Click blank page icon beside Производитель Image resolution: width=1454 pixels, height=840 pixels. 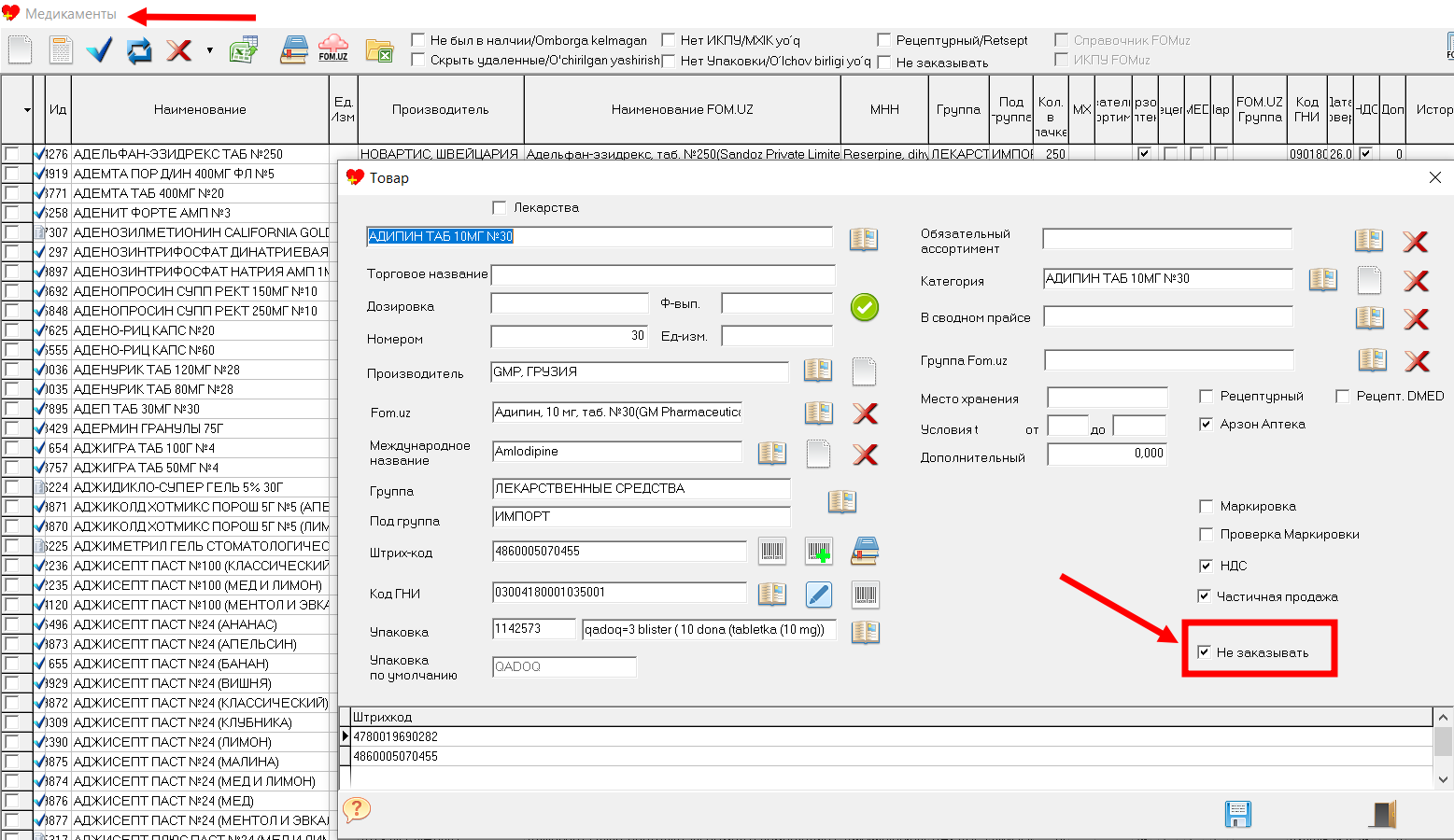(x=864, y=371)
